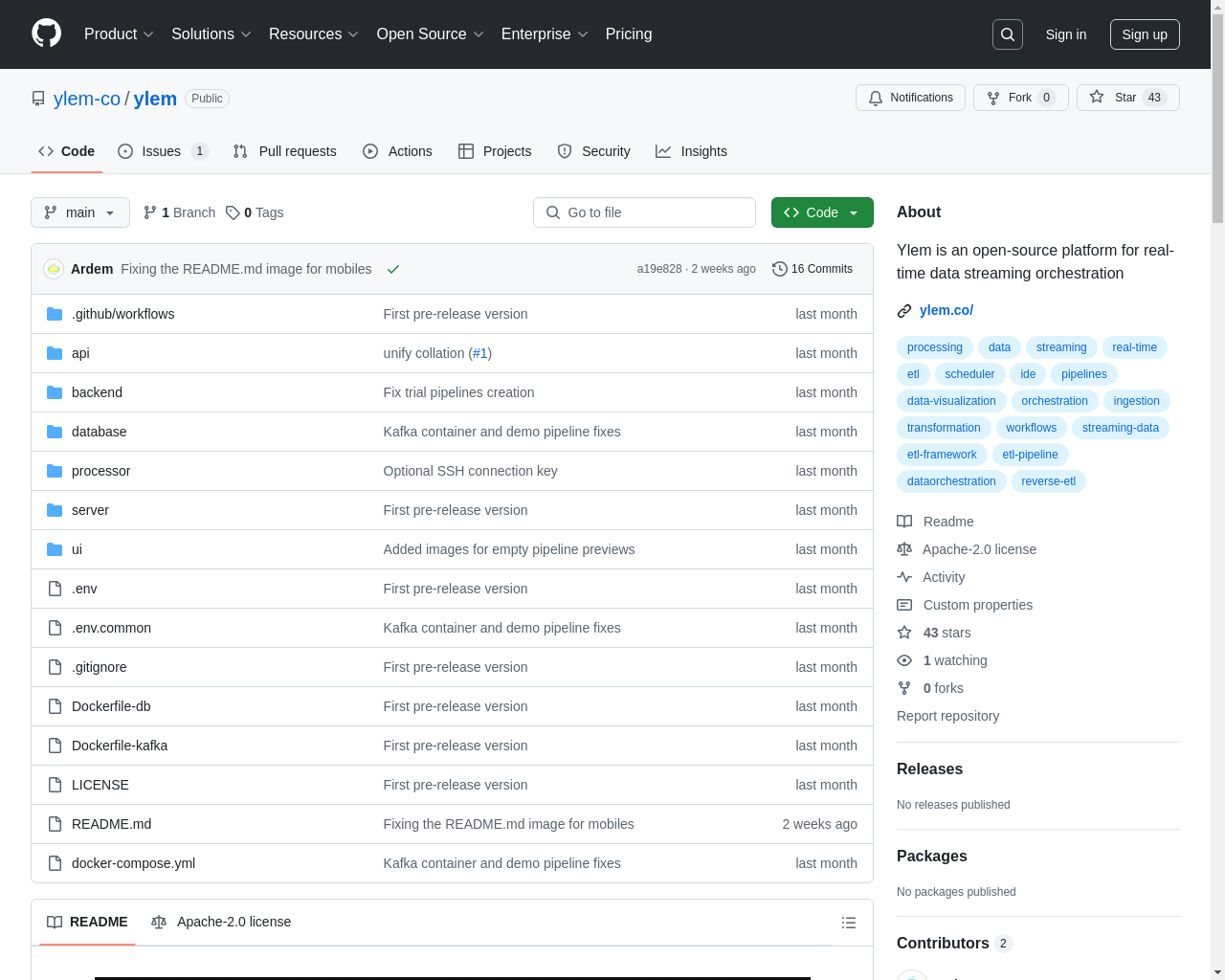Select the Code tab

click(x=66, y=151)
